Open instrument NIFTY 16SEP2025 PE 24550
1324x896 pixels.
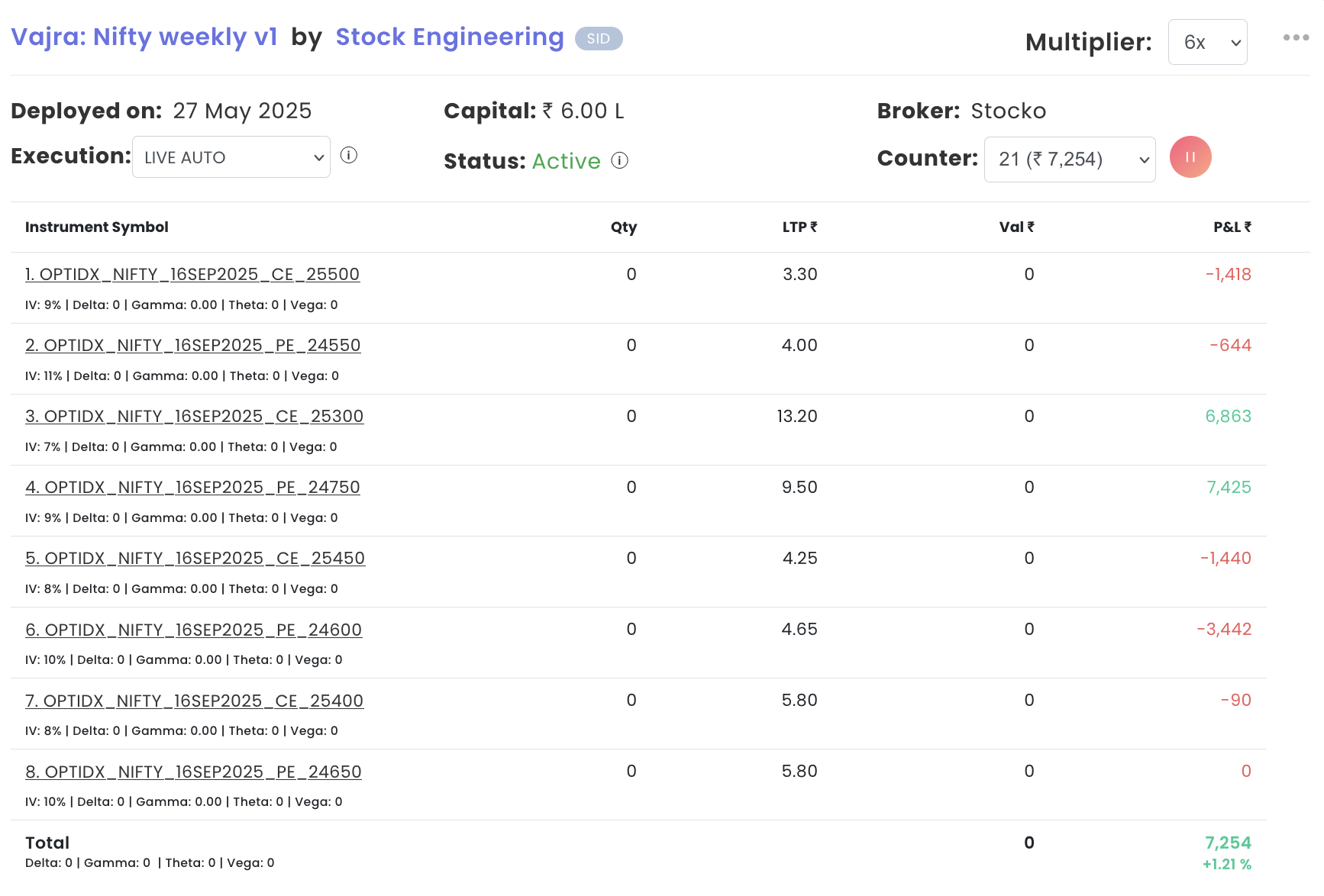[x=192, y=346]
